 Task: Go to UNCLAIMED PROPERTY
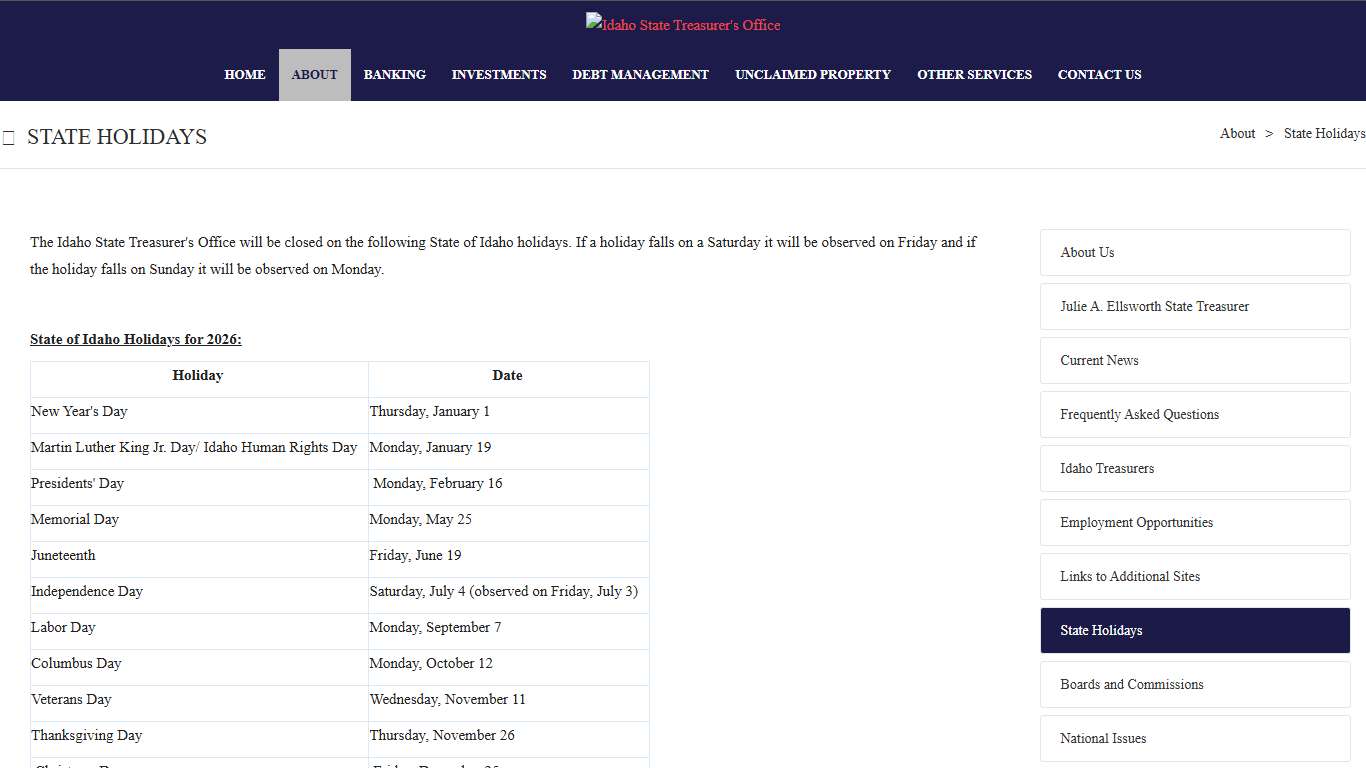point(813,74)
